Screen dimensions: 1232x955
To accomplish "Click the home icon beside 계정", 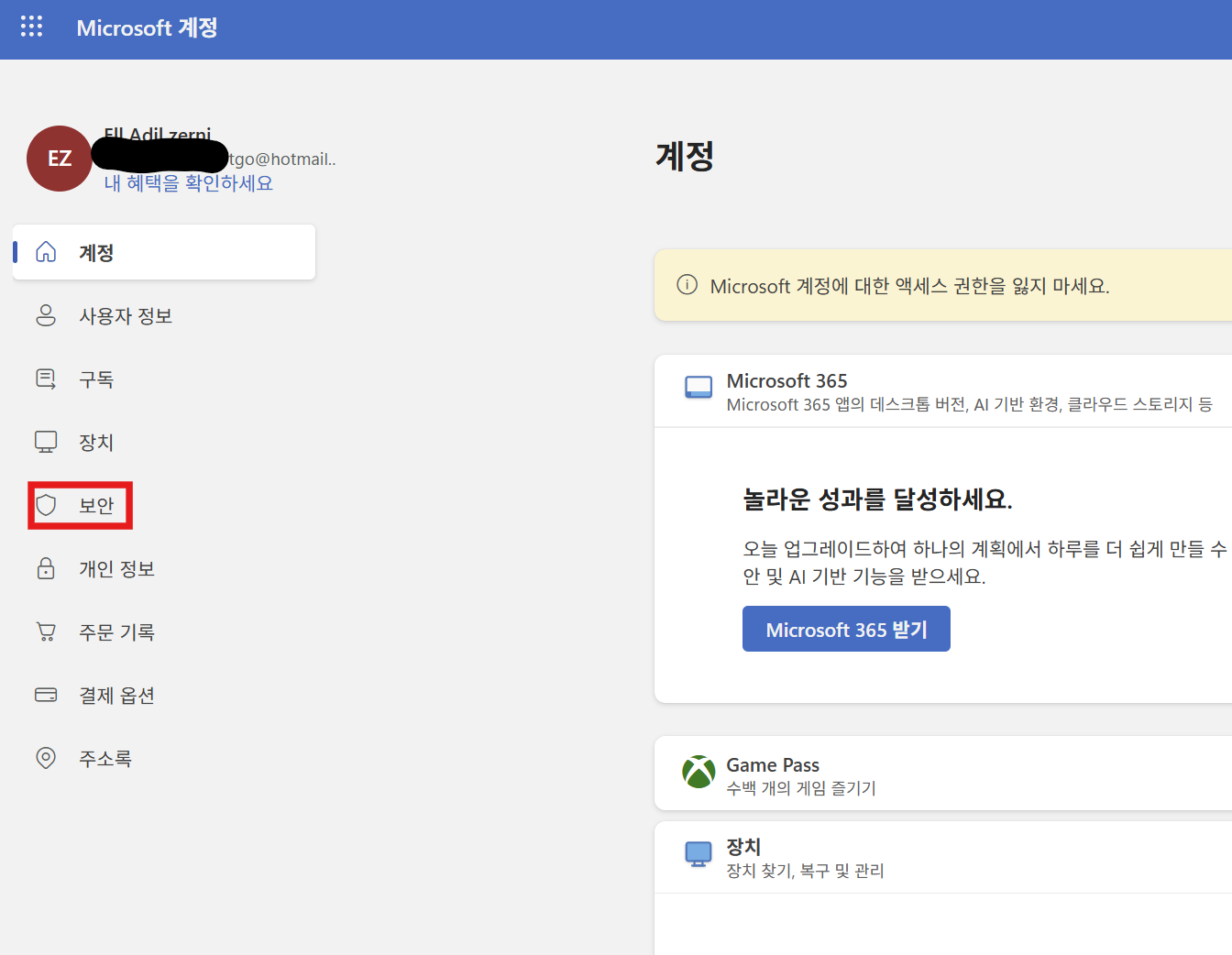I will pos(46,252).
